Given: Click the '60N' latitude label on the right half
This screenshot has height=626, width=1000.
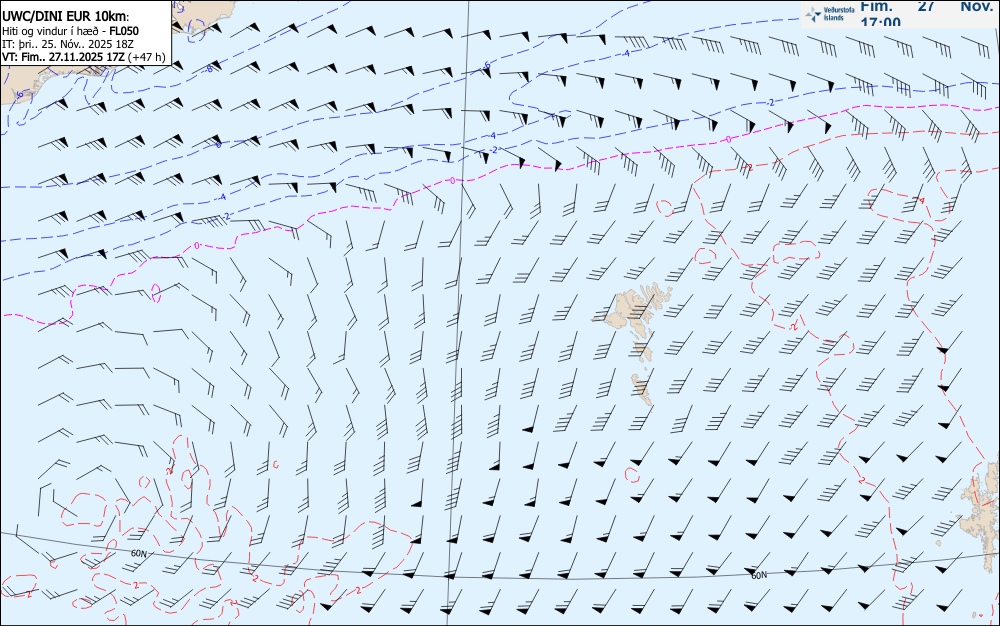Looking at the screenshot, I should pos(759,576).
